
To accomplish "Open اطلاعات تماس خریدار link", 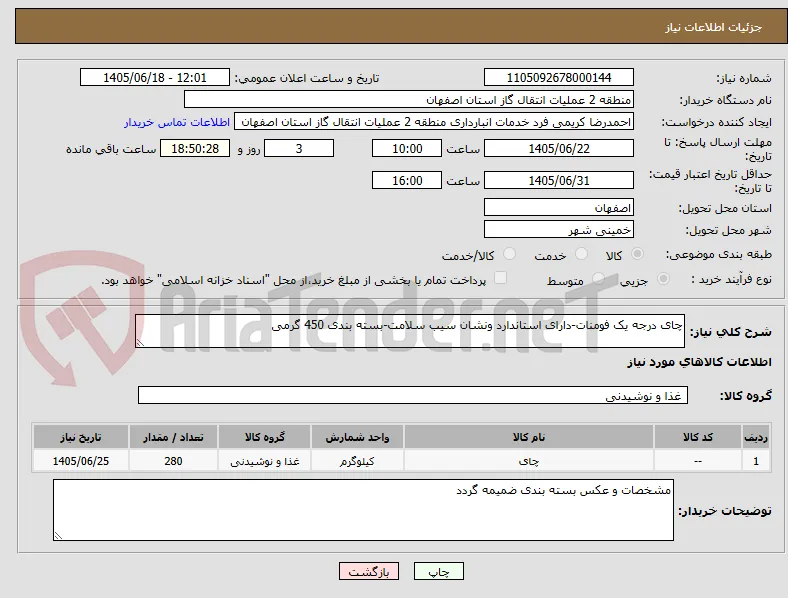I will [177, 122].
